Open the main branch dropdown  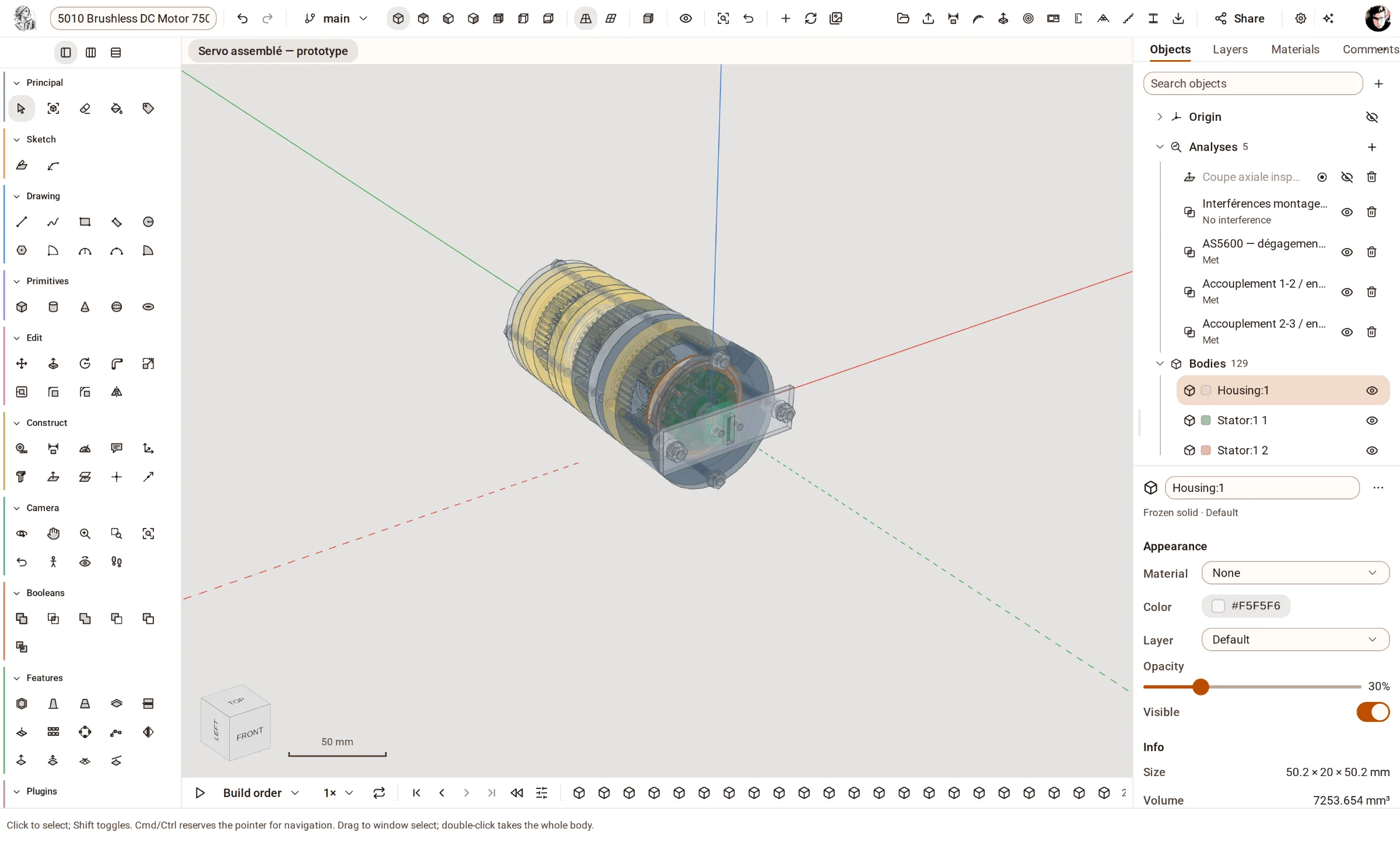pos(337,19)
